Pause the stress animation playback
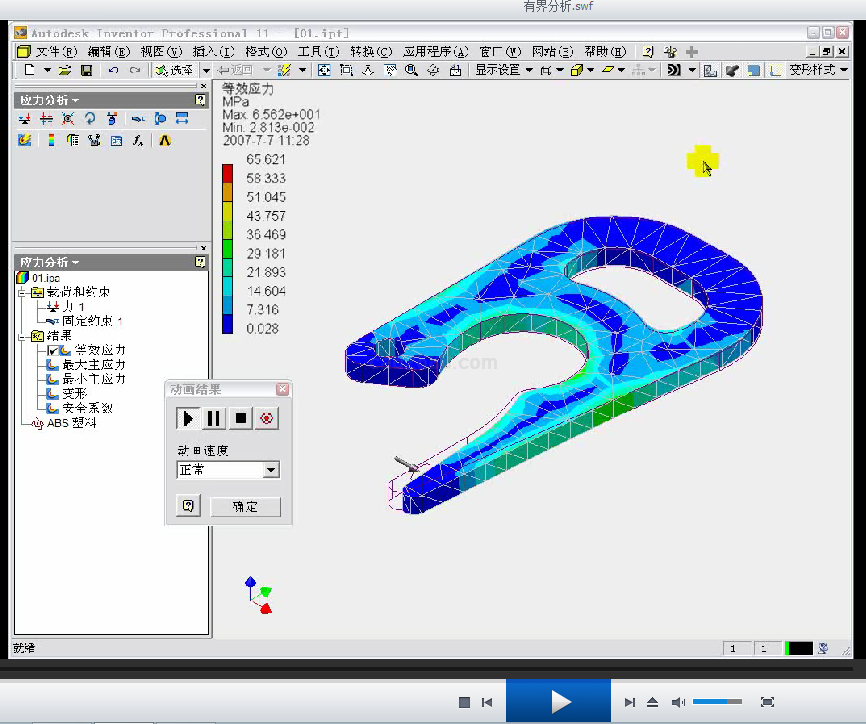This screenshot has height=724, width=866. [x=214, y=419]
